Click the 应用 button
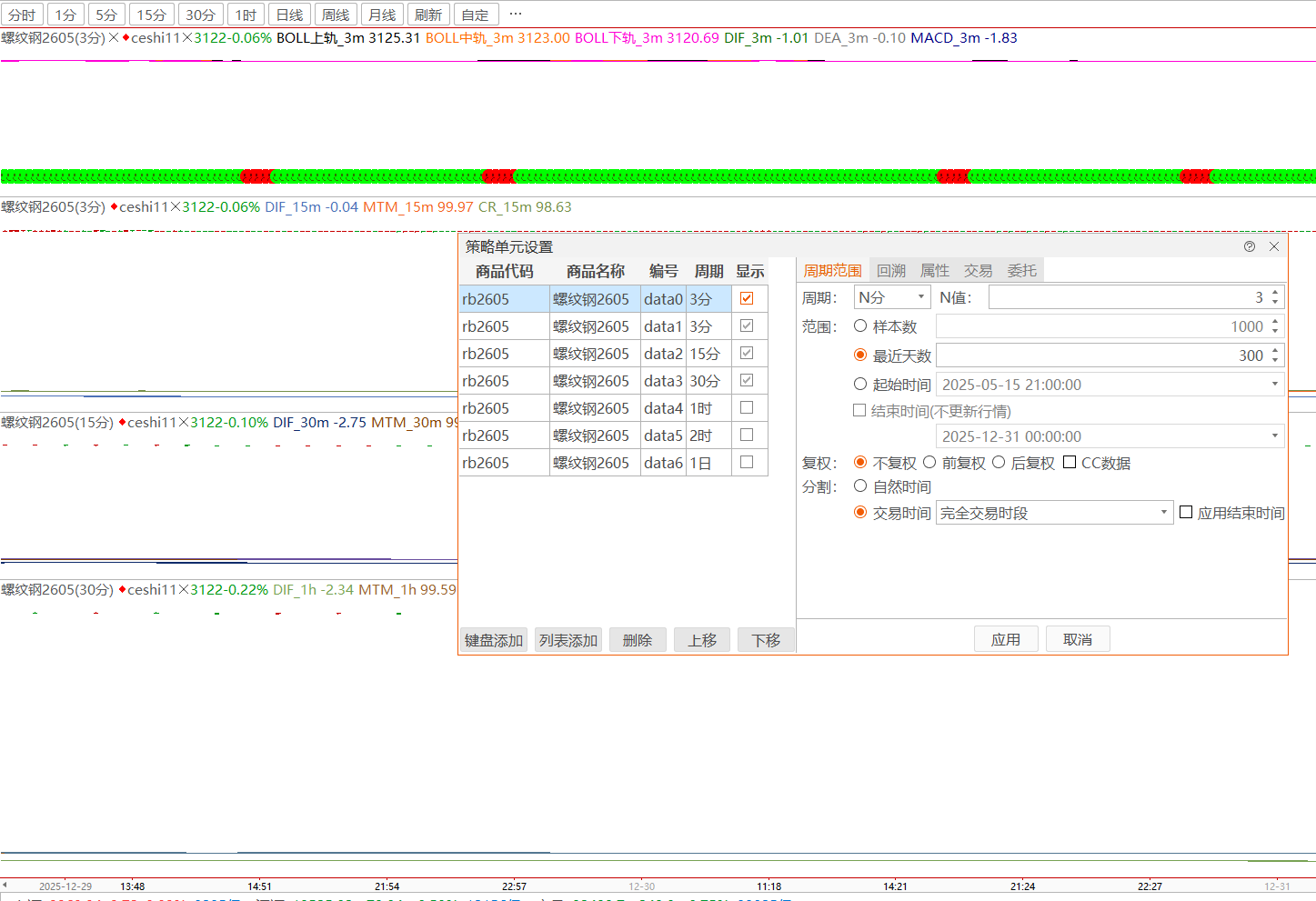This screenshot has height=901, width=1316. tap(1005, 639)
